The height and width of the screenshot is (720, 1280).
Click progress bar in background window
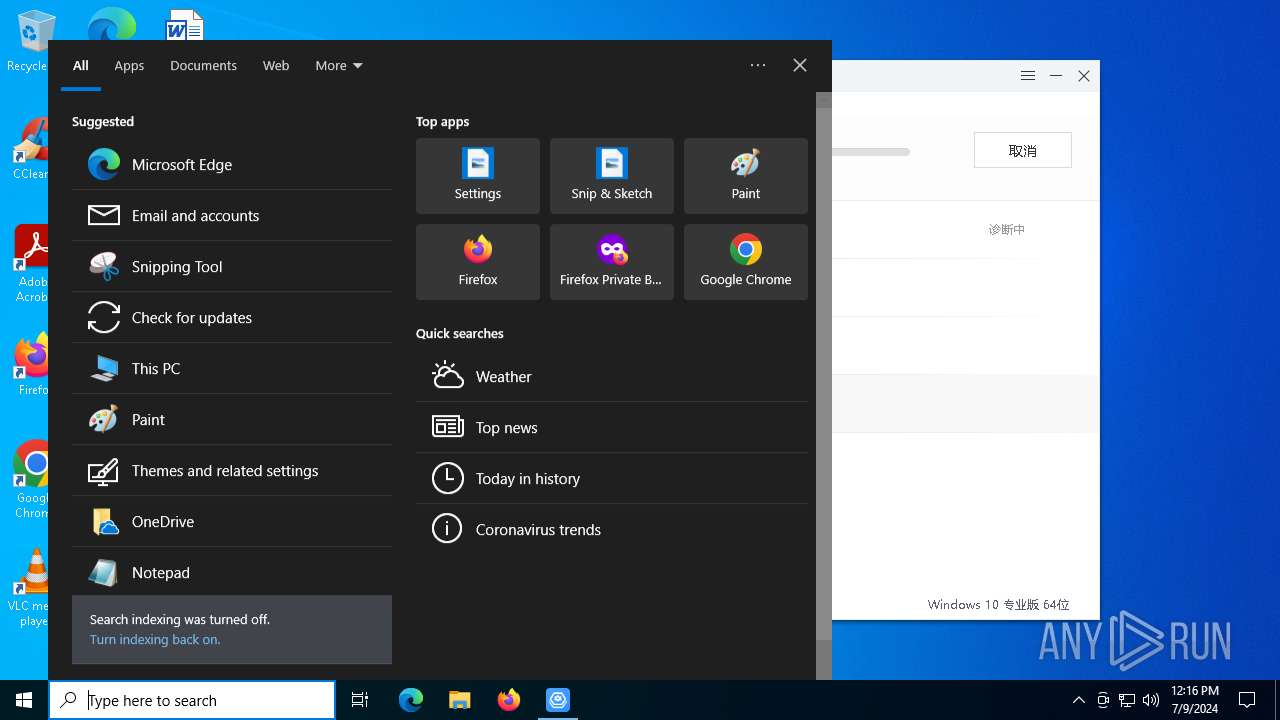click(871, 152)
